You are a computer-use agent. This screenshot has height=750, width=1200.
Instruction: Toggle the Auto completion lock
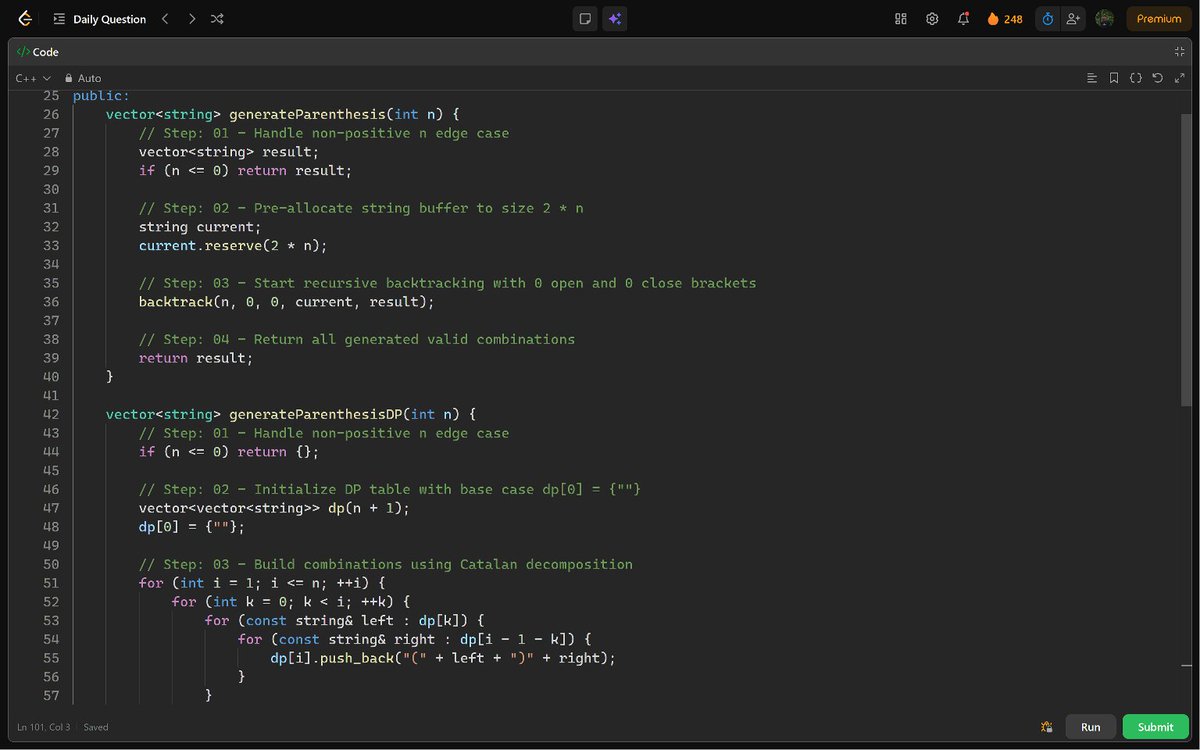tap(83, 78)
